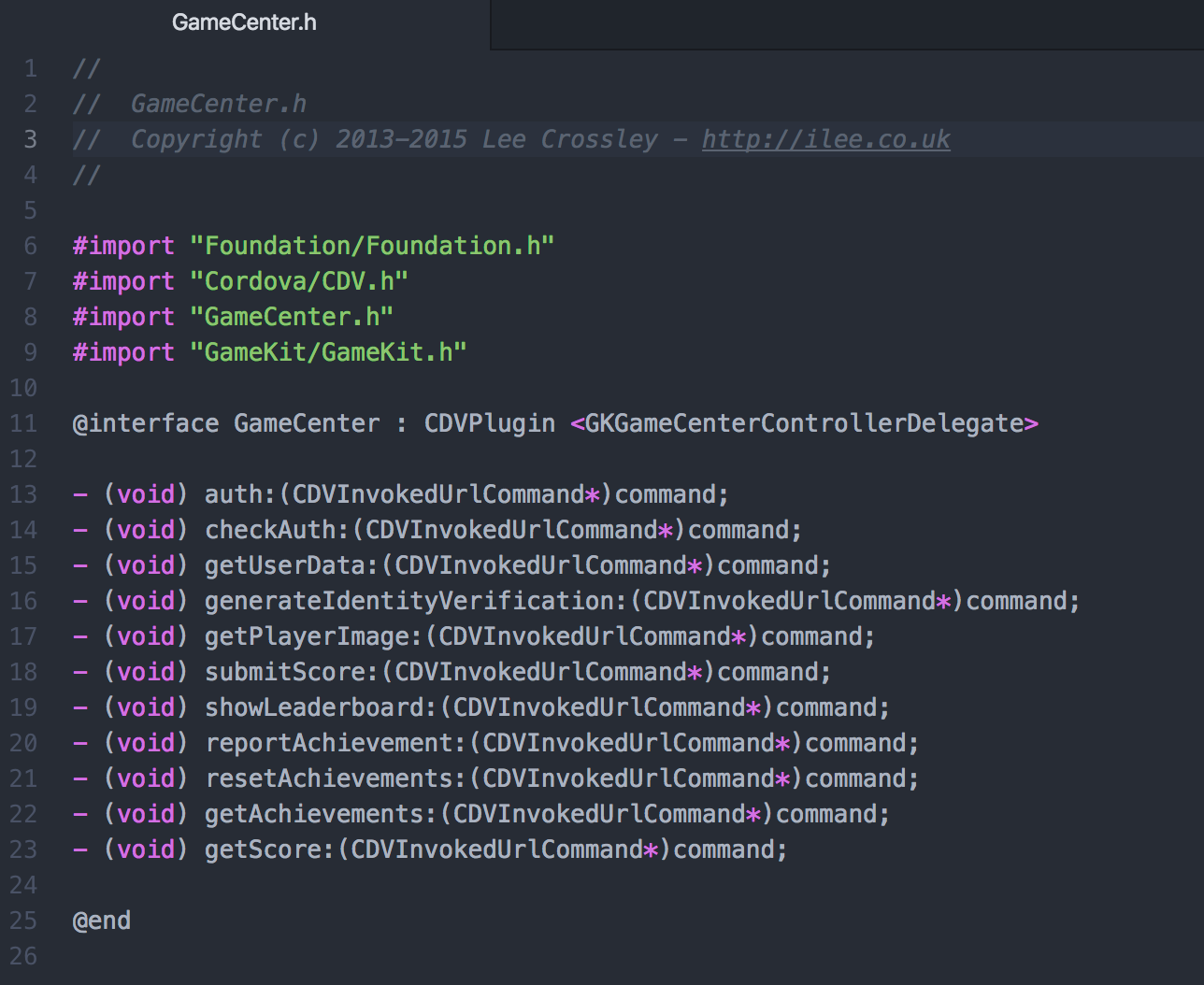The height and width of the screenshot is (985, 1204).
Task: Place cursor on the @interface keyword
Action: pyautogui.click(x=145, y=423)
